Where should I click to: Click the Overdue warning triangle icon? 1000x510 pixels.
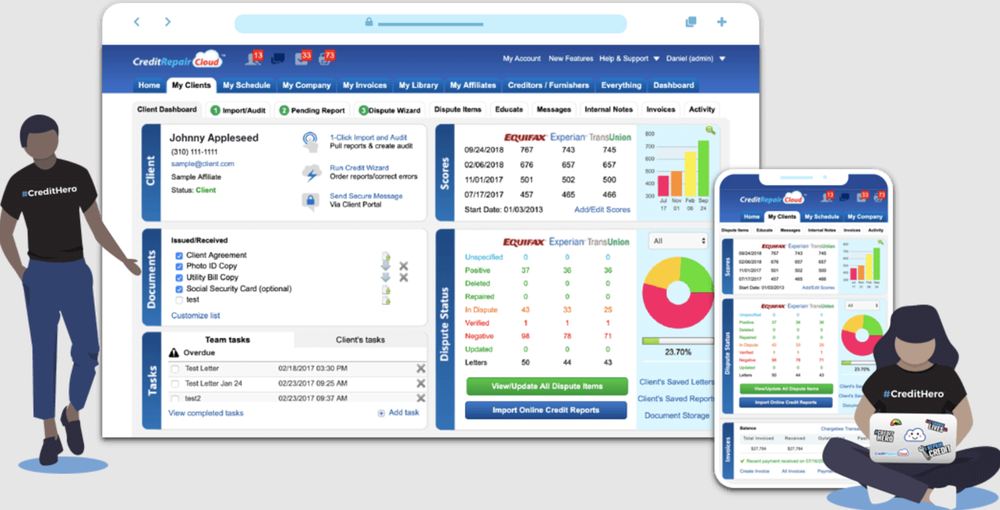point(173,353)
